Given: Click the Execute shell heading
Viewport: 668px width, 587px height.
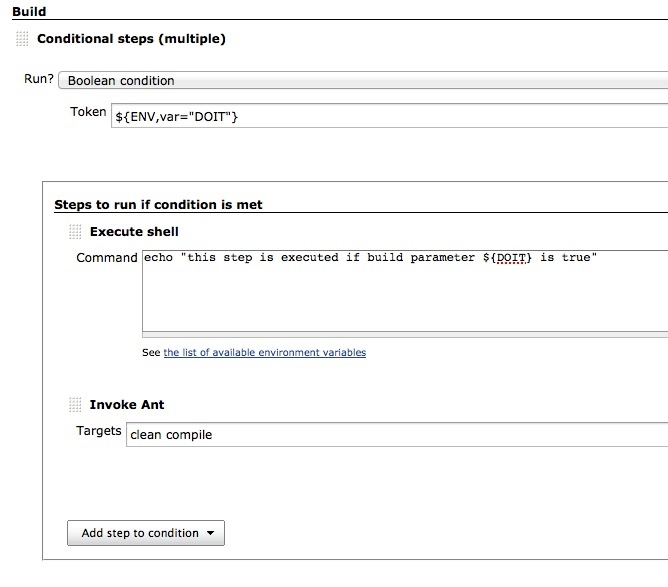Looking at the screenshot, I should (134, 232).
